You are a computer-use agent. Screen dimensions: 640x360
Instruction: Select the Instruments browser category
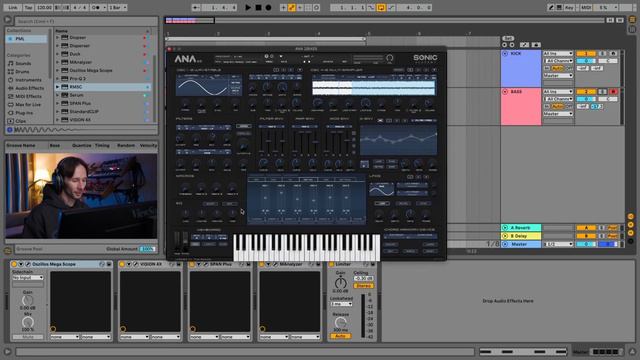[x=28, y=80]
